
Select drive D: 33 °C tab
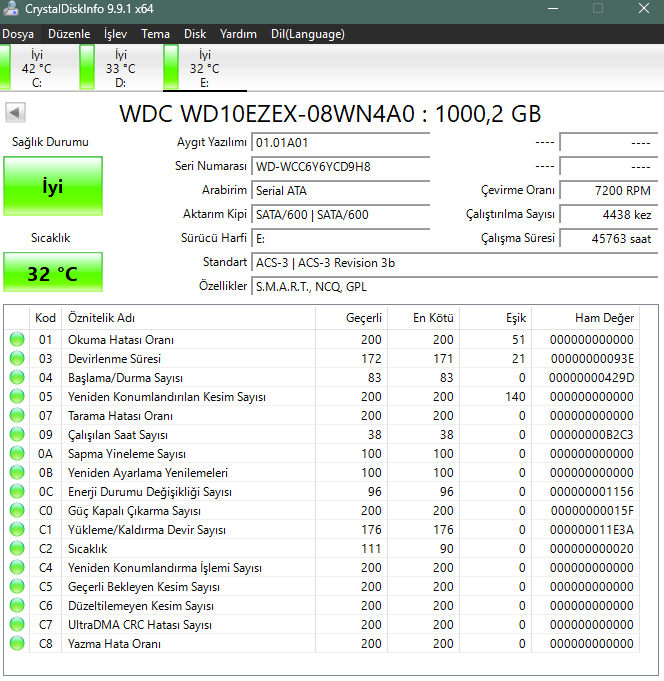[121, 68]
